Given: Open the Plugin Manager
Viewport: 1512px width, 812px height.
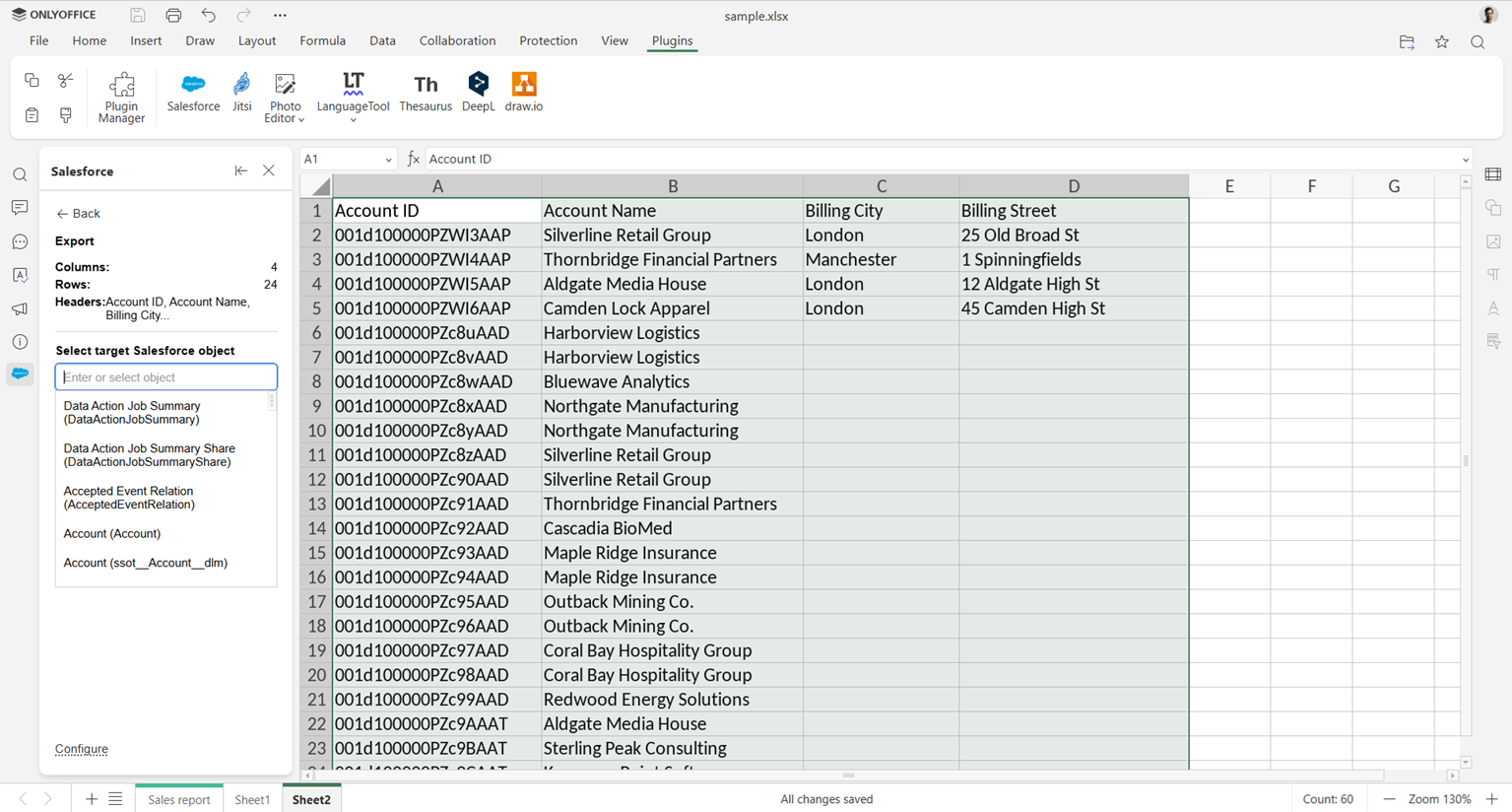Looking at the screenshot, I should tap(121, 97).
